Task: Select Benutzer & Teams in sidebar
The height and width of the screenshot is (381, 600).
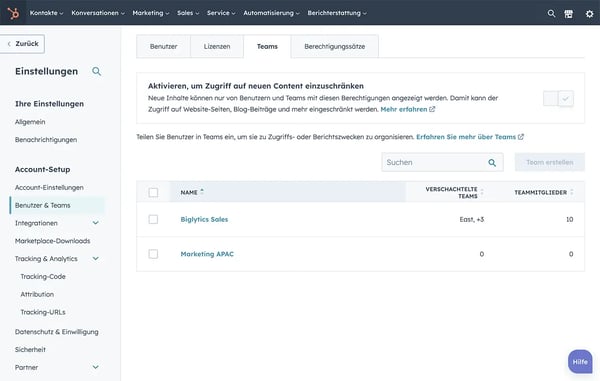Action: tap(57, 205)
